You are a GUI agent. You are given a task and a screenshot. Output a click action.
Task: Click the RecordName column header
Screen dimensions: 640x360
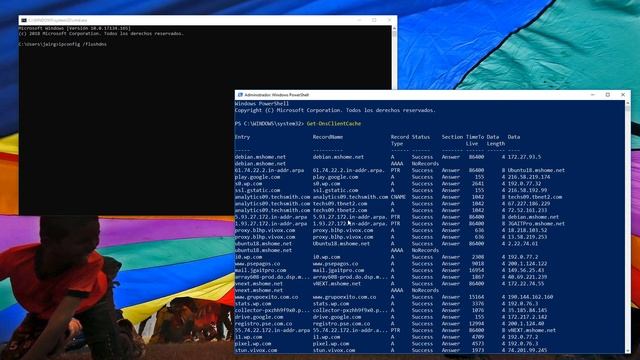coord(328,137)
